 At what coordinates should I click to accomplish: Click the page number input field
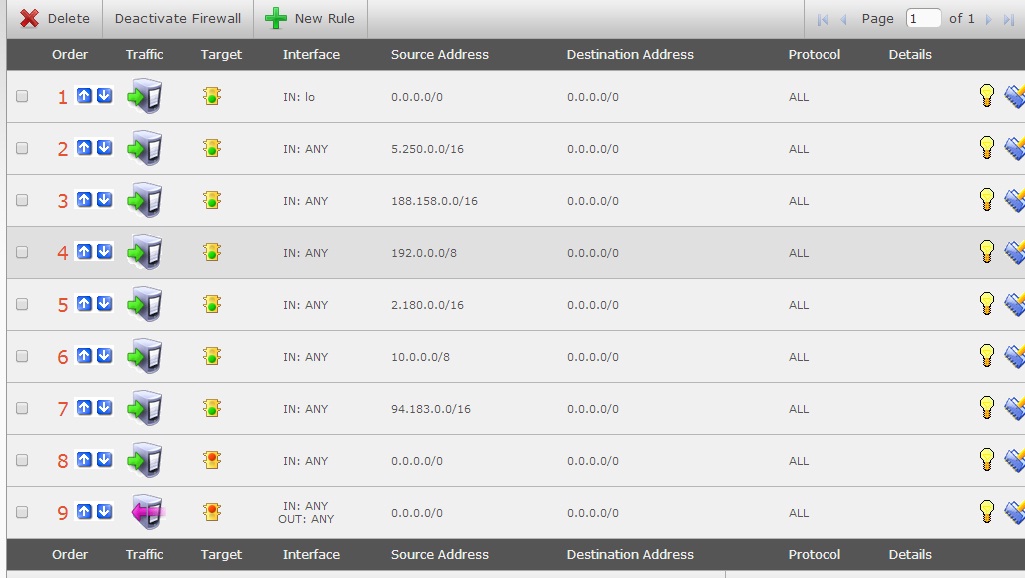click(923, 19)
